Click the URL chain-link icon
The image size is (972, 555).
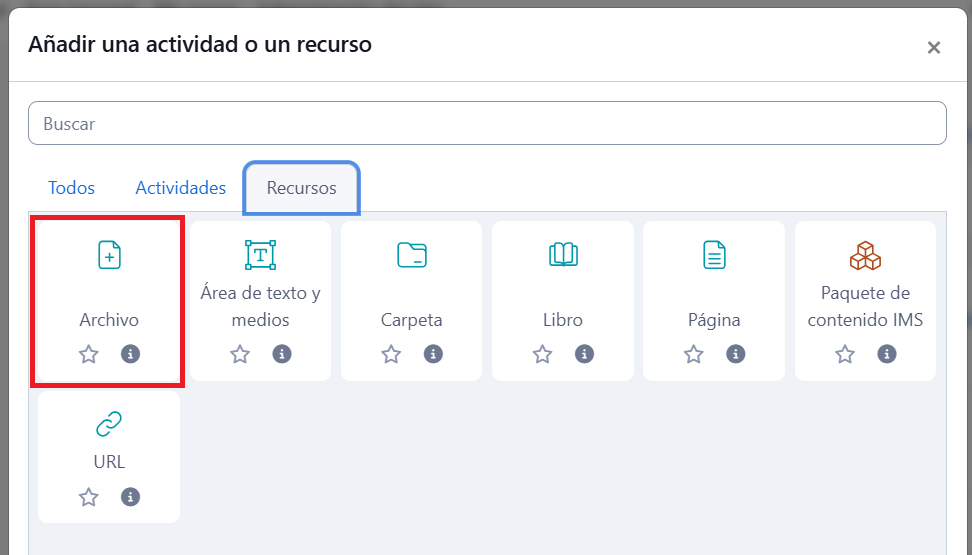109,425
